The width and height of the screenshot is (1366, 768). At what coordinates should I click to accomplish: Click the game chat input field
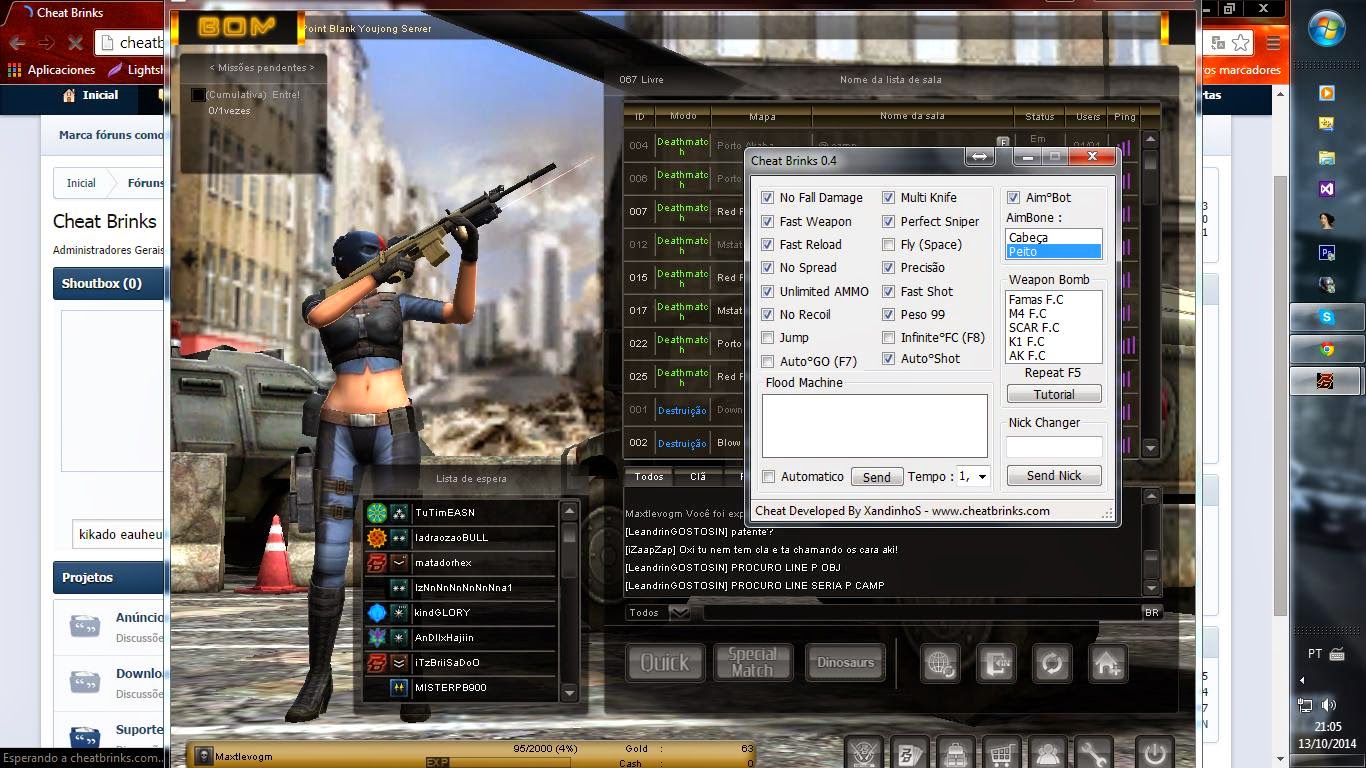921,612
